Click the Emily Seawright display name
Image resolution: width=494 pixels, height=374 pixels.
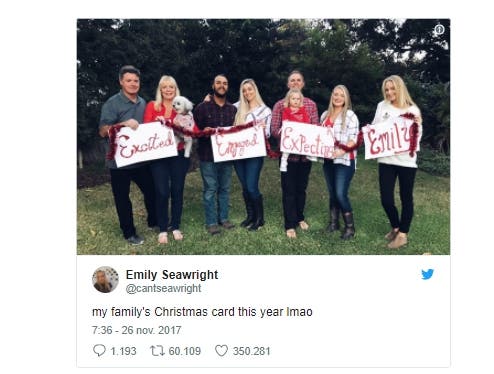[172, 275]
